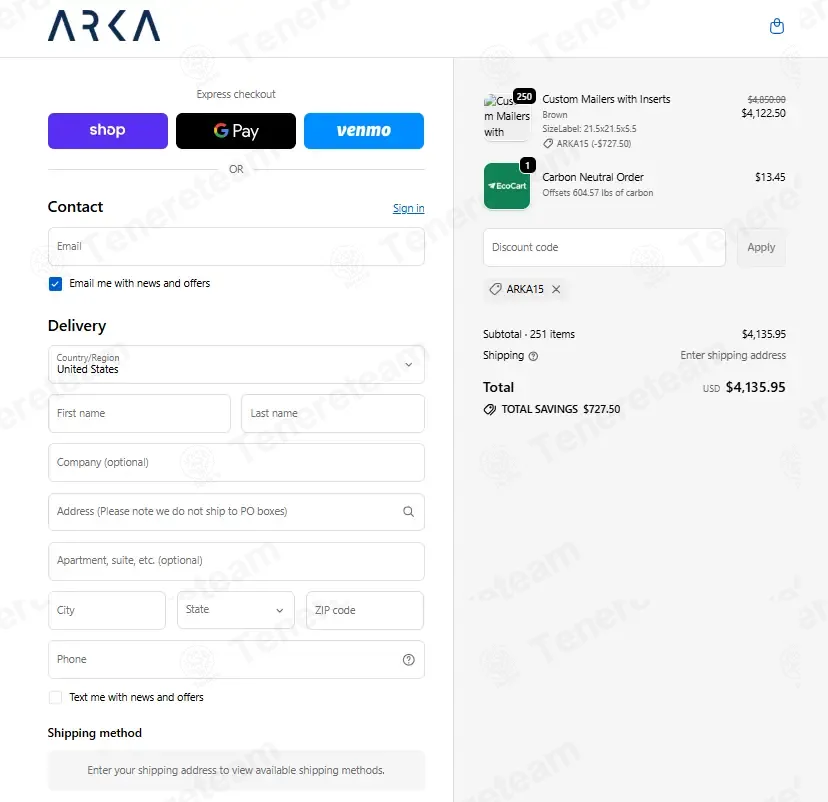828x802 pixels.
Task: Click the 250 quantity badge
Action: (x=524, y=96)
